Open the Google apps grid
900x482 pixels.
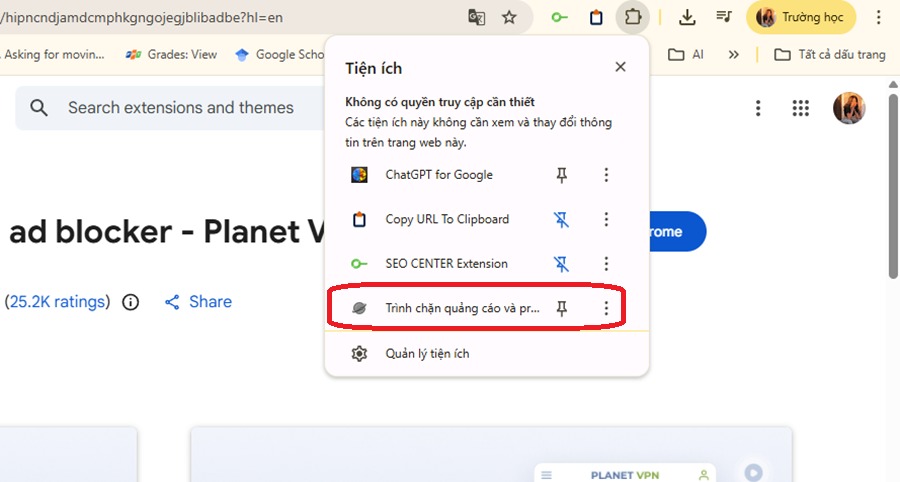pyautogui.click(x=800, y=108)
